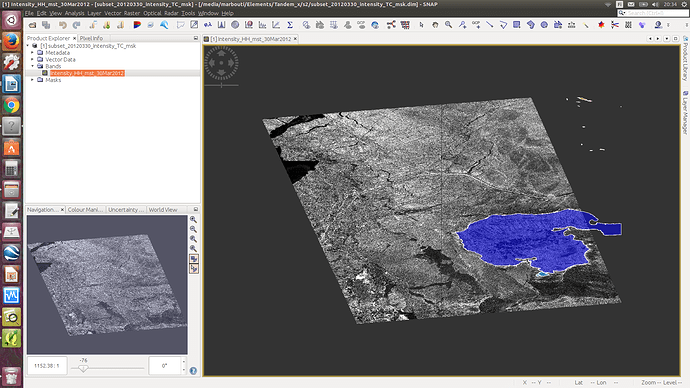Decrease rotation angle with down stepper arrow

184,370
